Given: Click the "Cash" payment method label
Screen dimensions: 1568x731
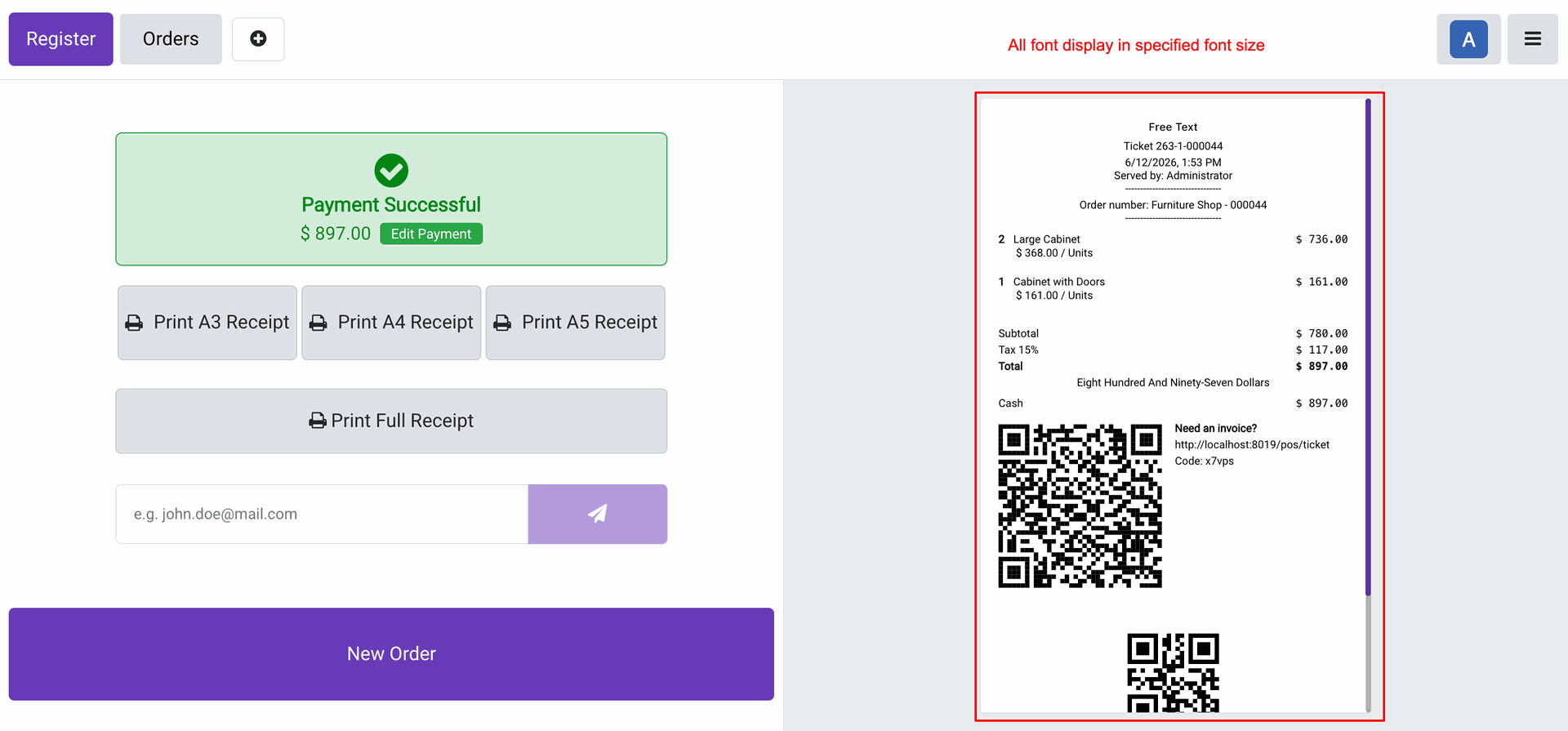Looking at the screenshot, I should [x=1010, y=403].
